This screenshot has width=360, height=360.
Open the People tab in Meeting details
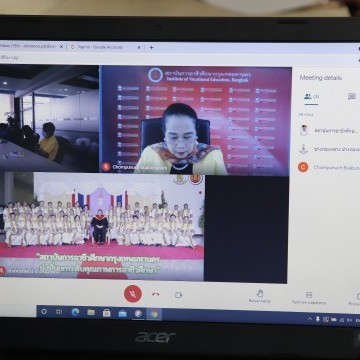point(311,97)
